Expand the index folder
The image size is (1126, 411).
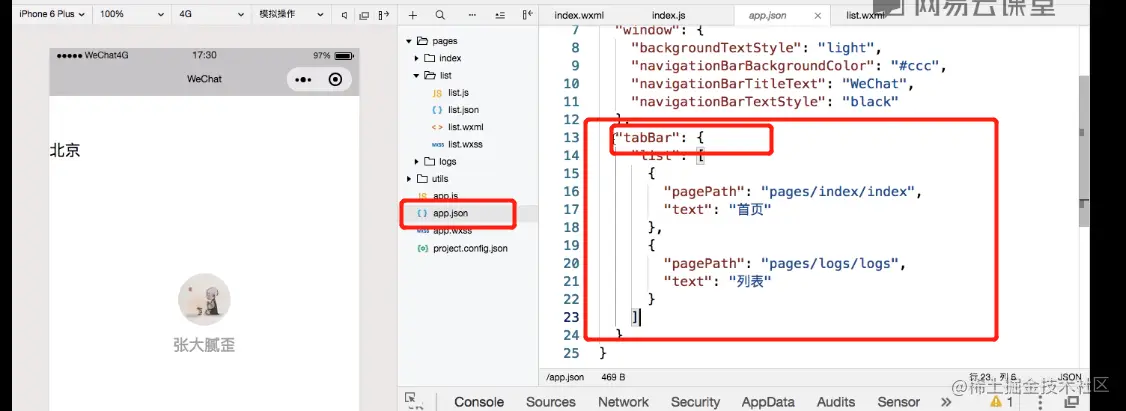click(x=417, y=58)
